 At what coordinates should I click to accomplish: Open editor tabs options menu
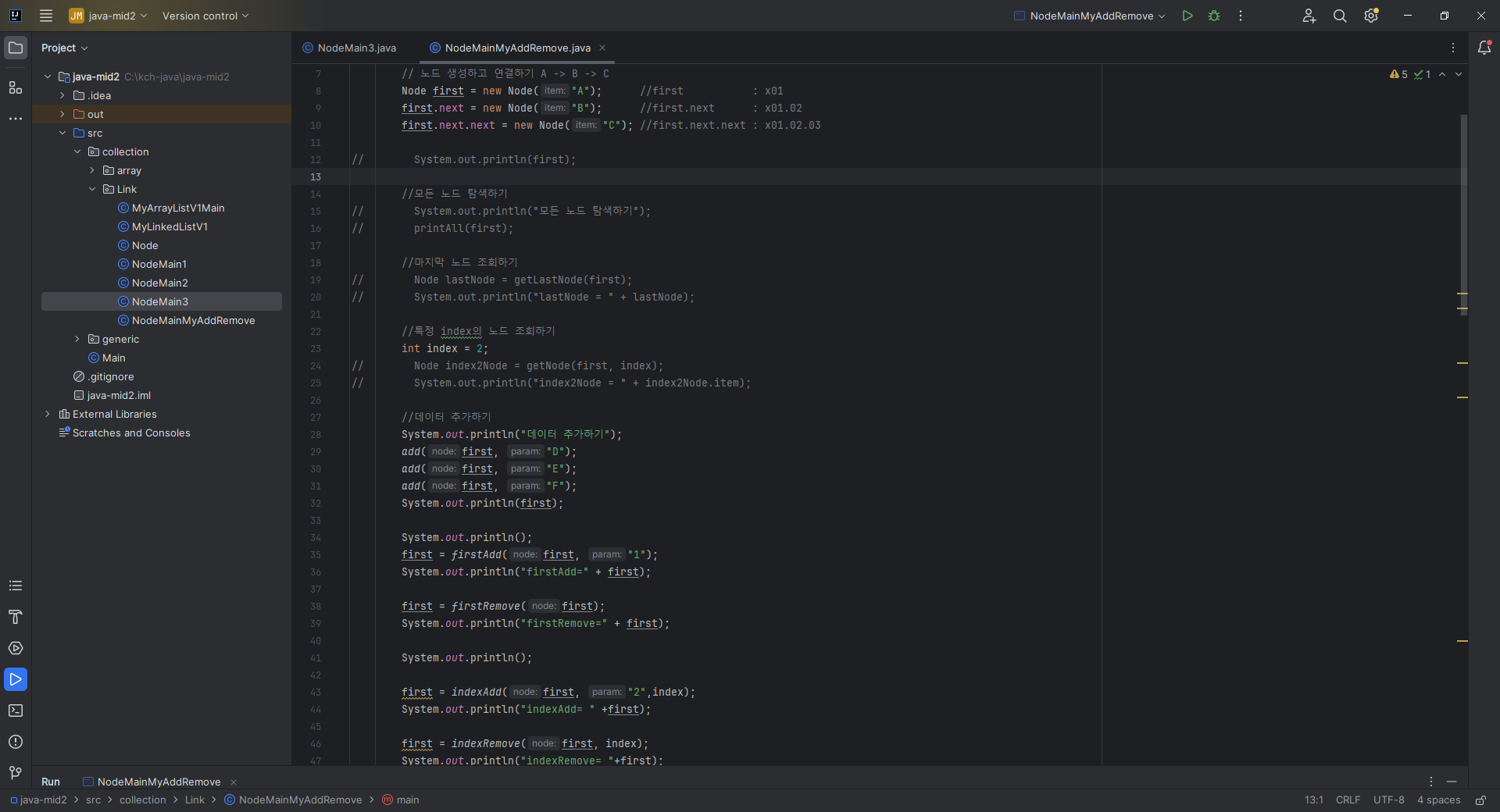coord(1453,48)
